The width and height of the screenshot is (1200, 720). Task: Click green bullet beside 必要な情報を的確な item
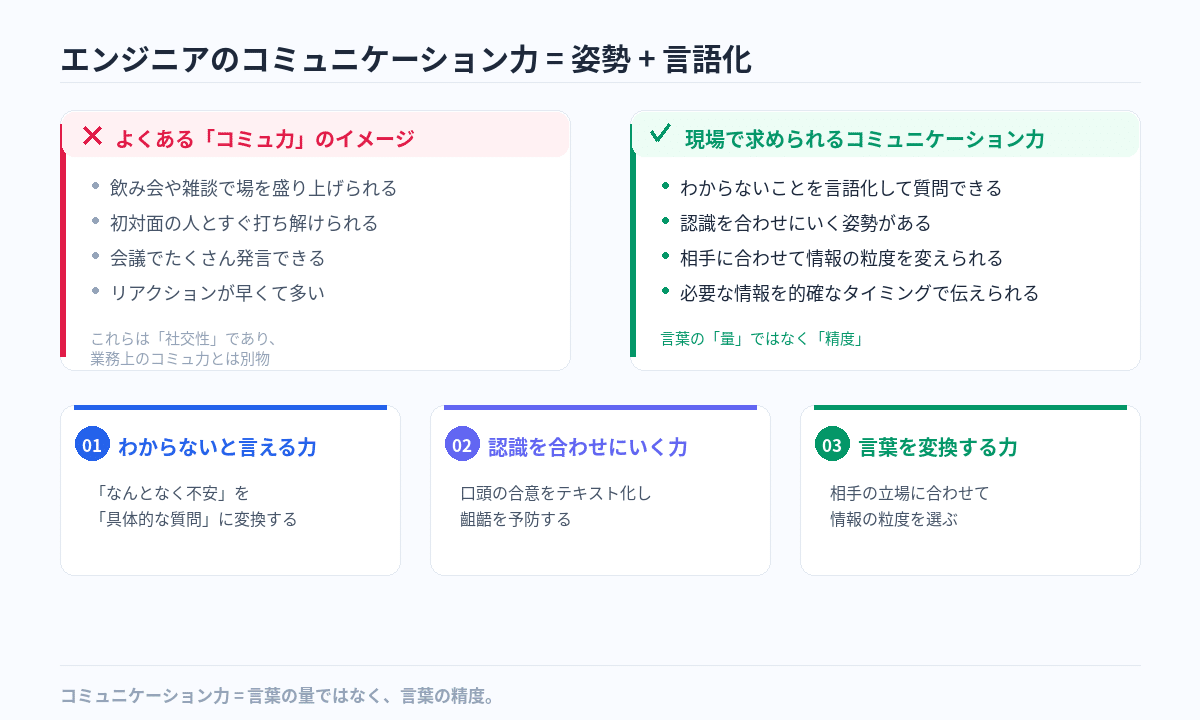tap(666, 291)
